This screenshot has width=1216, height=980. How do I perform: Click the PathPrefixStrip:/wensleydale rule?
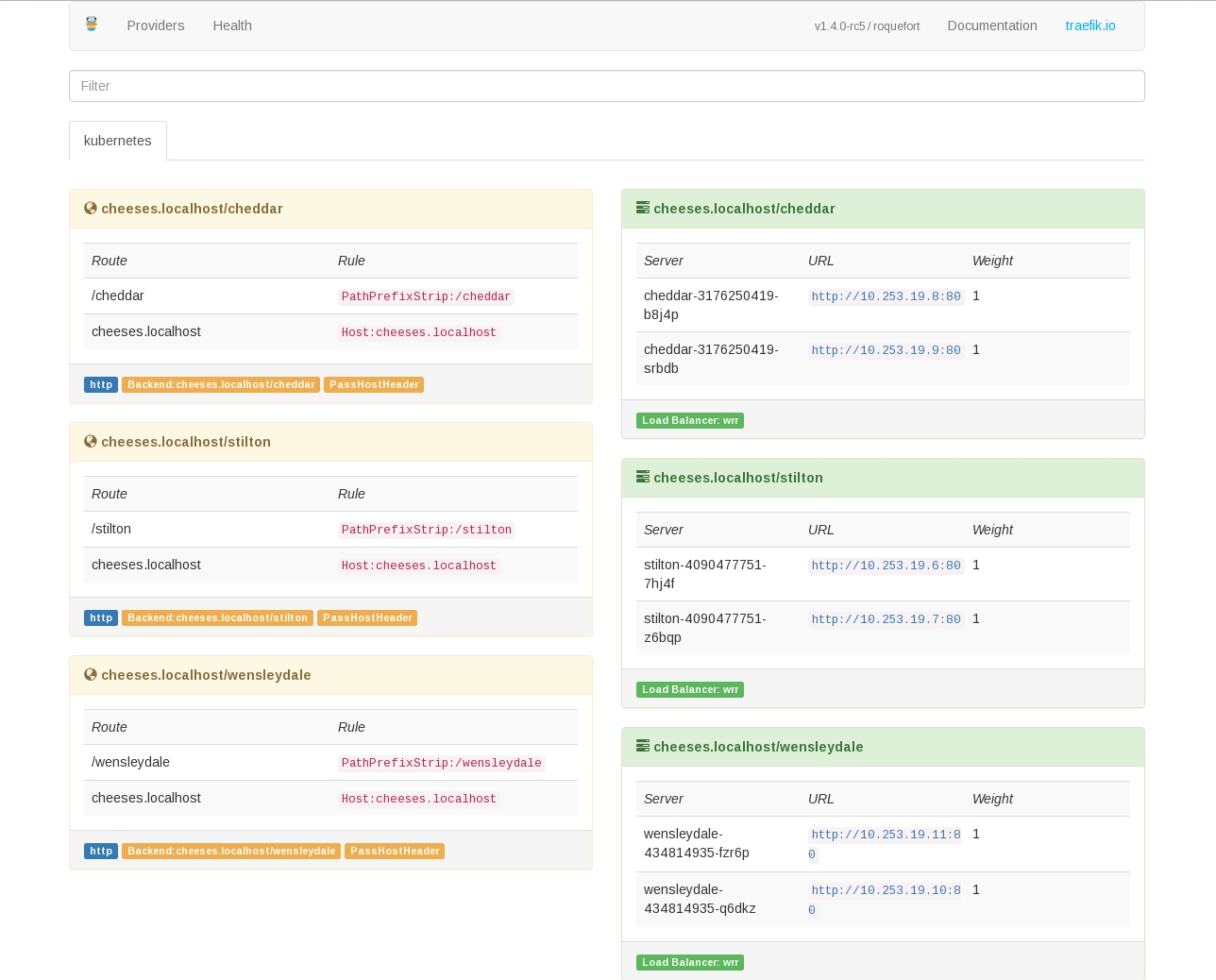pyautogui.click(x=442, y=763)
